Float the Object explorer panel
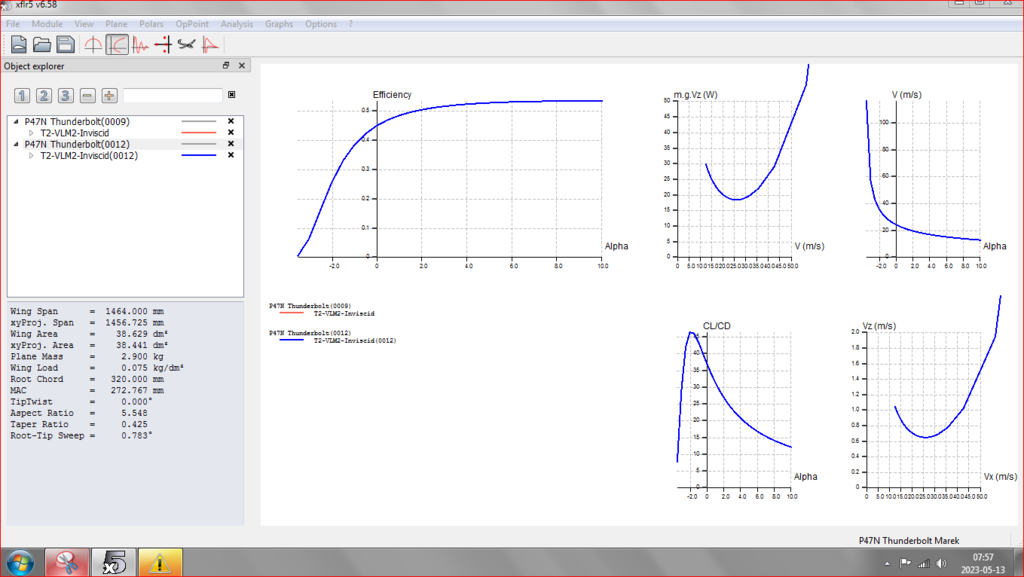This screenshot has height=577, width=1024. 226,66
